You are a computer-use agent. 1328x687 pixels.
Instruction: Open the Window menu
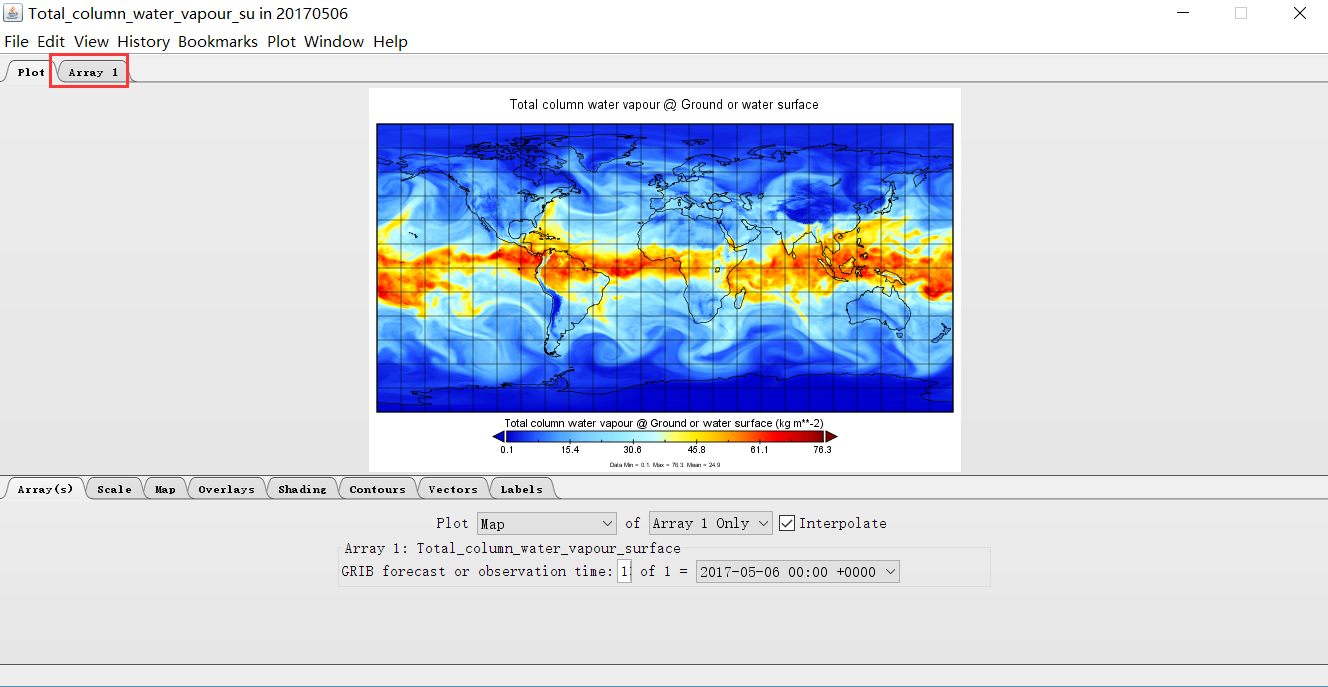(334, 41)
